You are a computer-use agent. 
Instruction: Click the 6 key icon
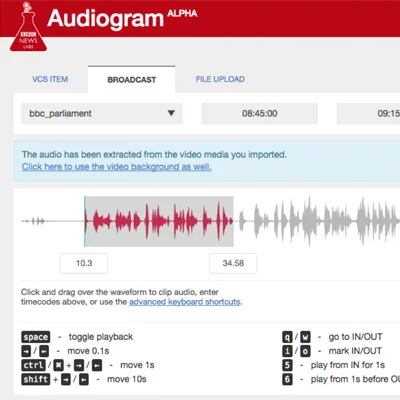(287, 379)
